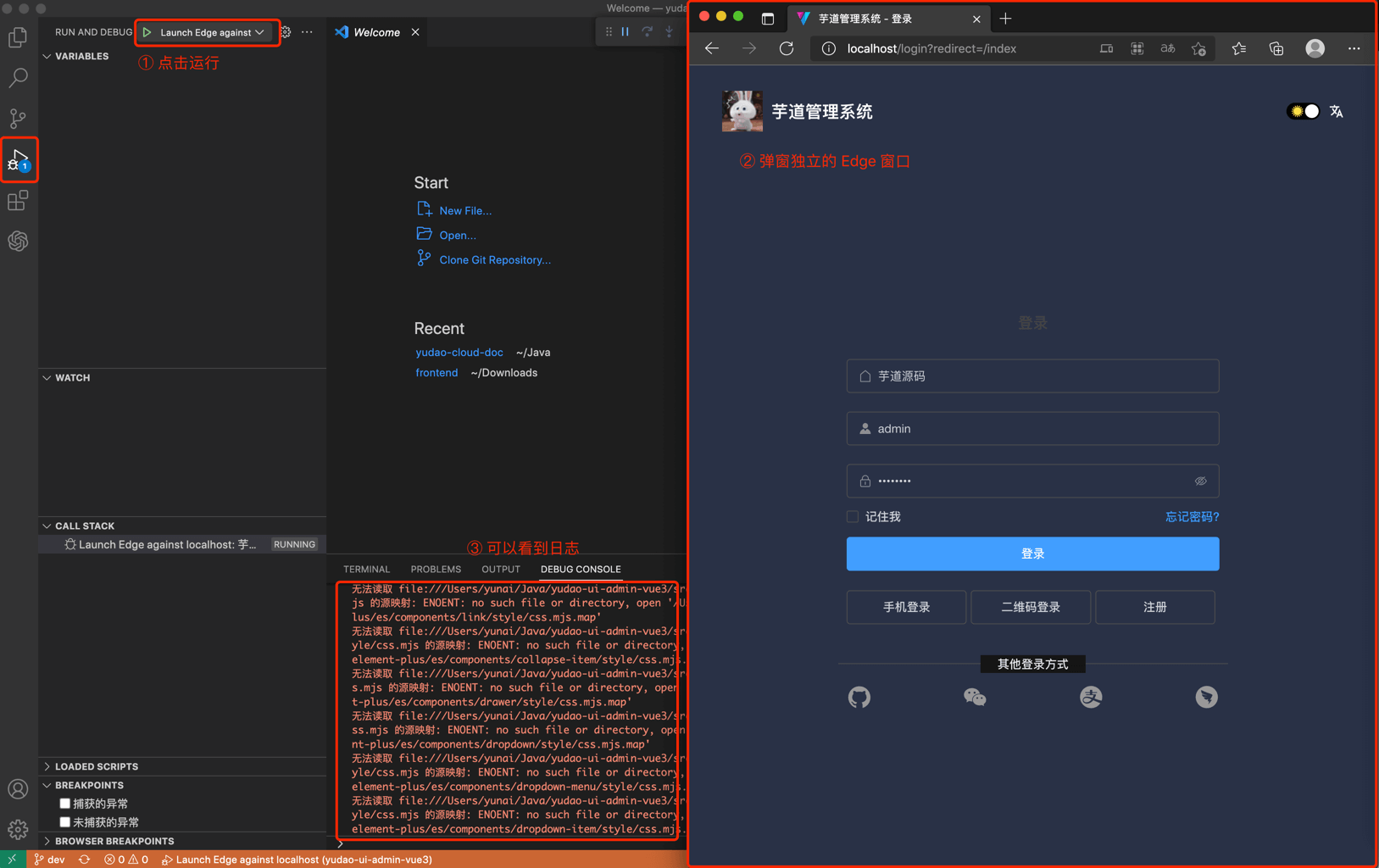Open Edge Collections
Viewport: 1379px width, 868px height.
pos(1276,48)
